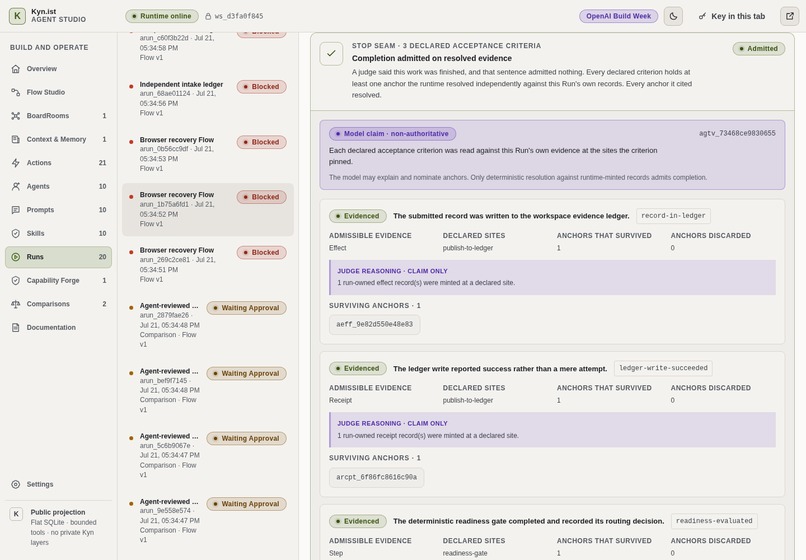Click the lock icon next to ws_d3fa0f845

point(208,16)
